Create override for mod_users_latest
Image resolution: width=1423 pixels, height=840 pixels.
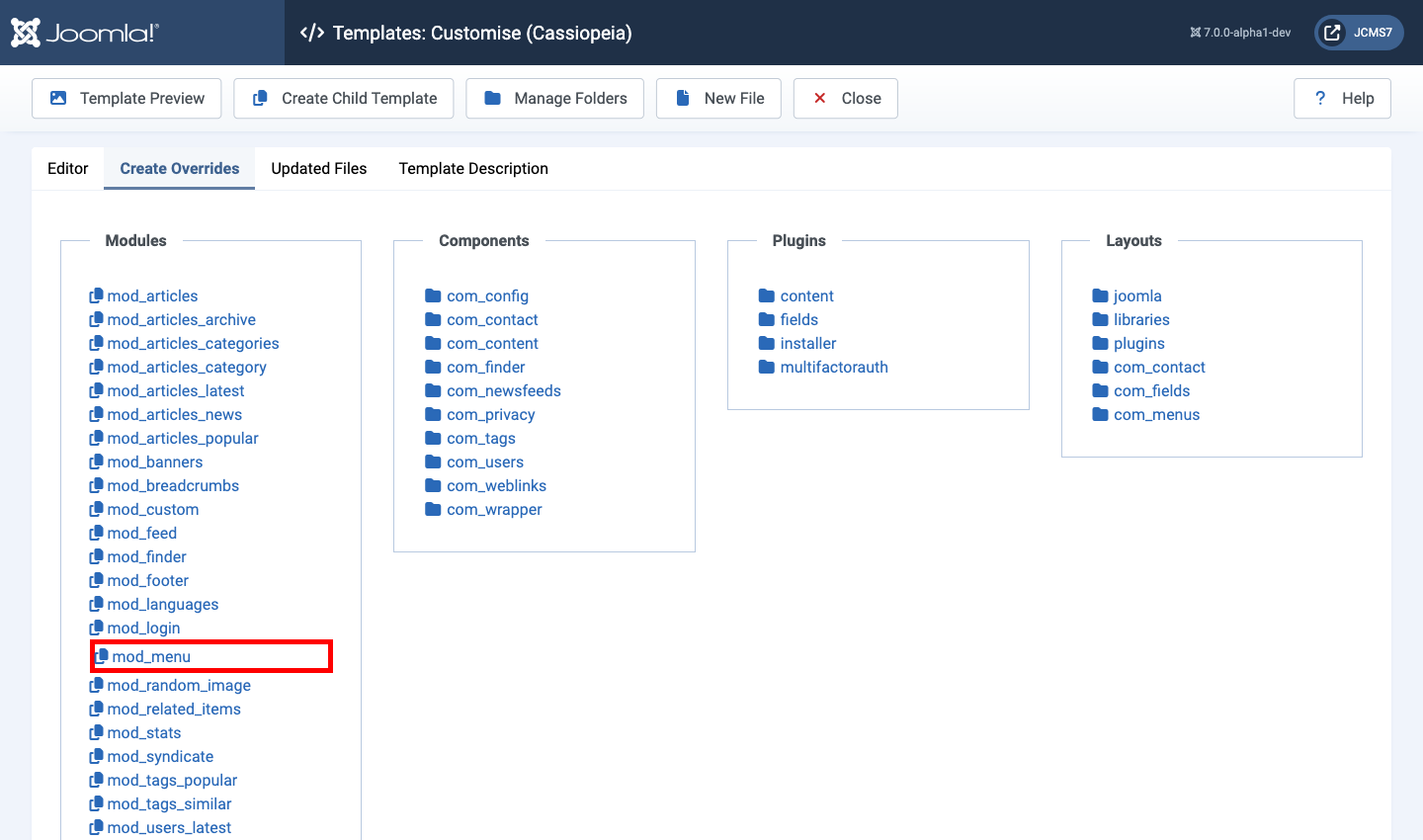click(x=160, y=827)
